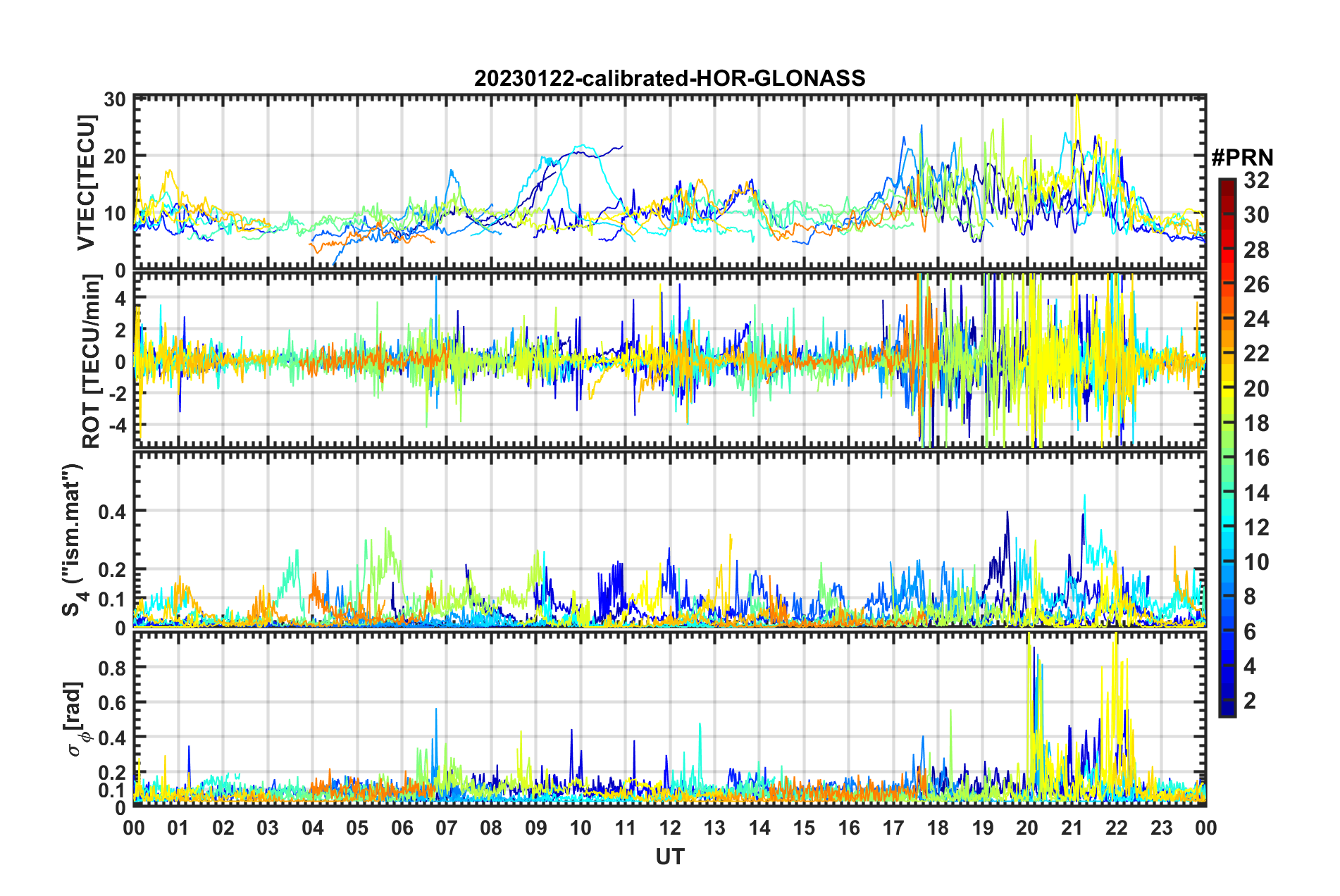Select UT hour label 03

268,828
